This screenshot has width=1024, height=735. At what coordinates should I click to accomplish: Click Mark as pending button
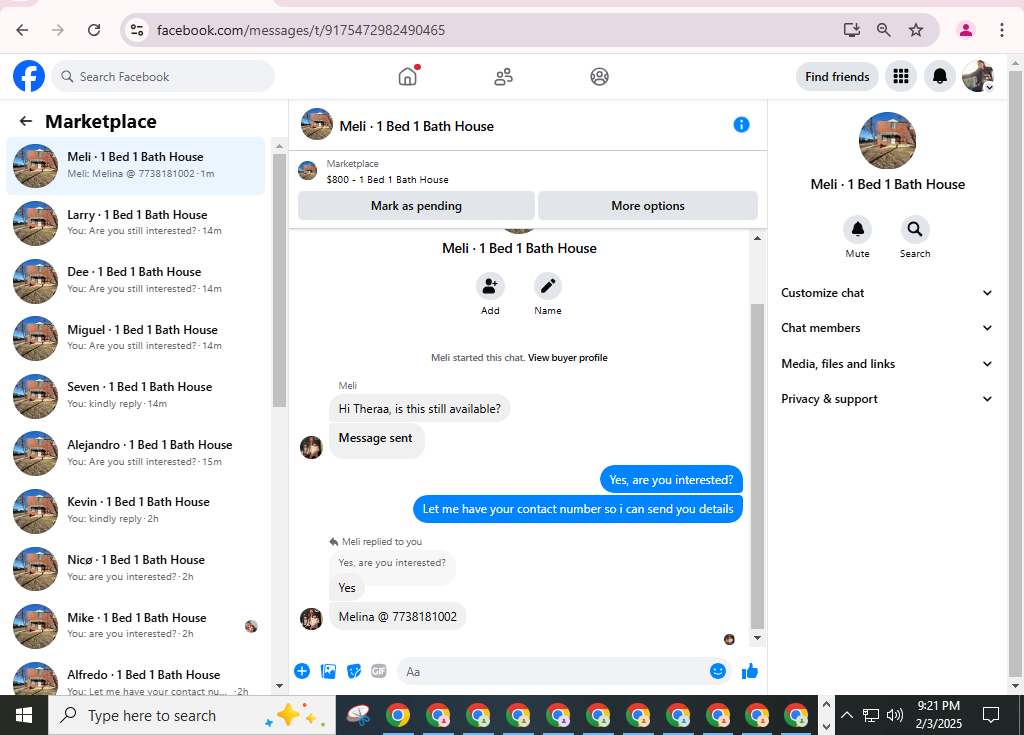(416, 206)
